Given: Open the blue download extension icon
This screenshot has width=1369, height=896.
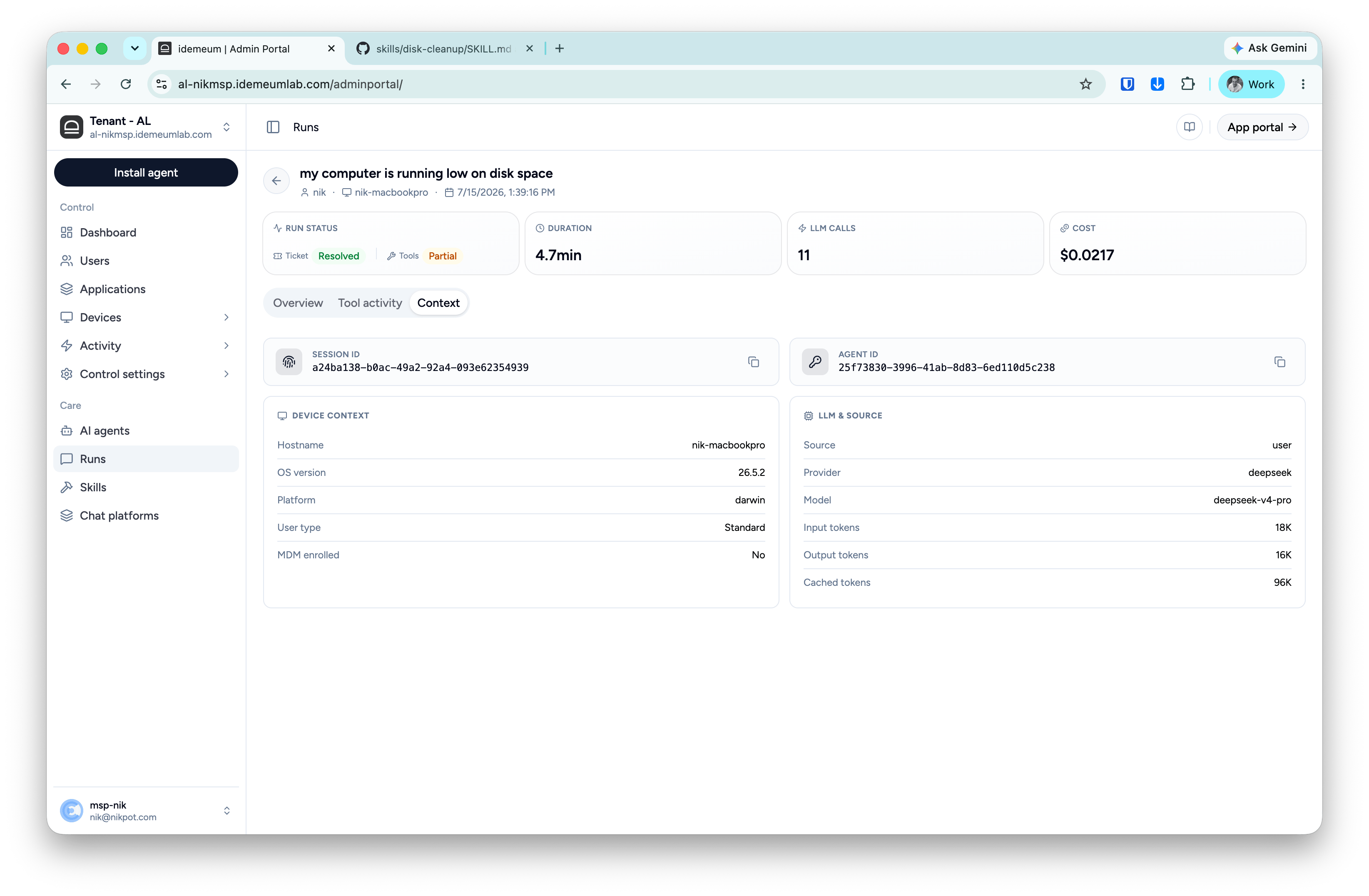Looking at the screenshot, I should (1157, 85).
